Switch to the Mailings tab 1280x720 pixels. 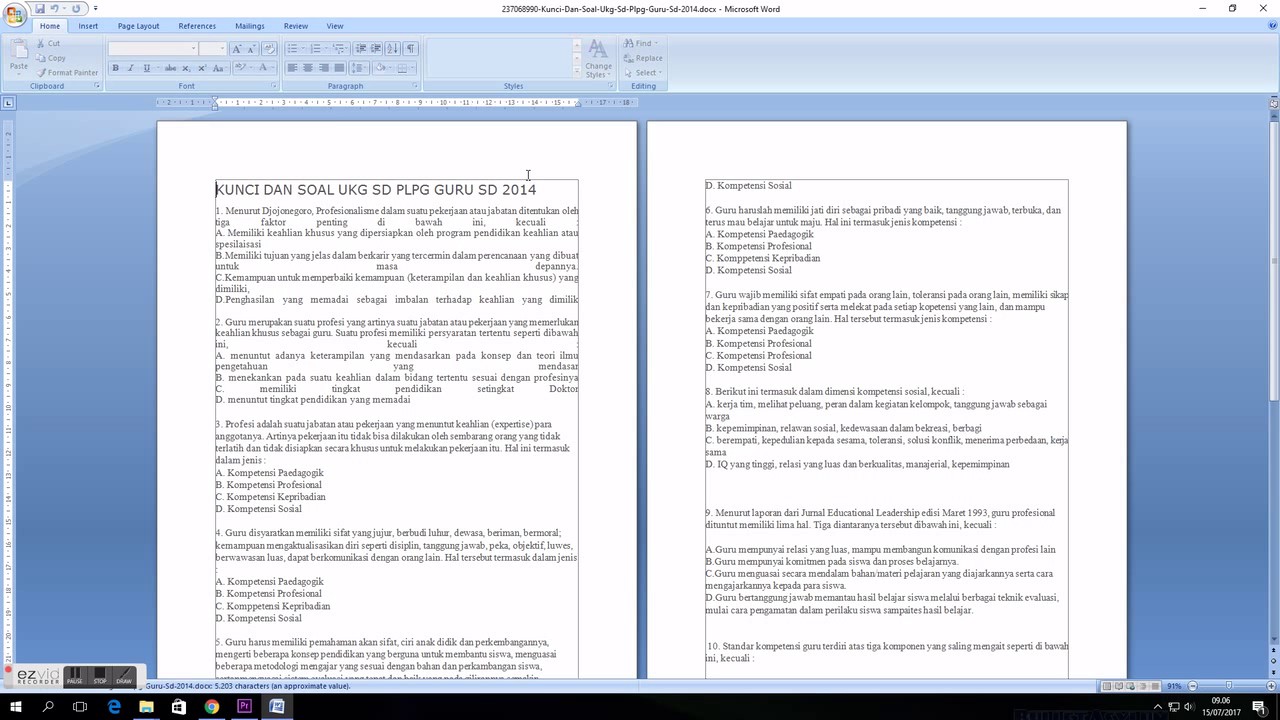(250, 26)
